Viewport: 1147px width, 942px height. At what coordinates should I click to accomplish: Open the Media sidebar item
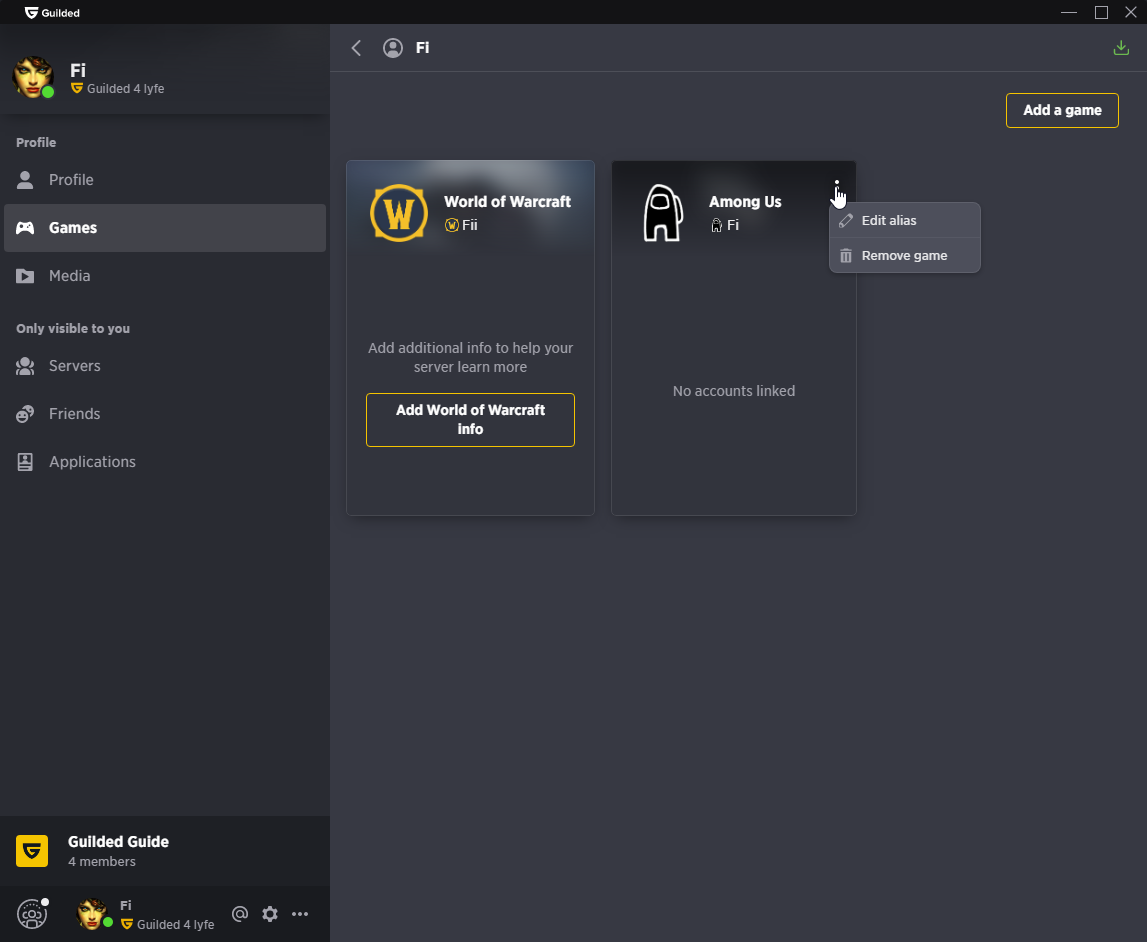(x=165, y=276)
